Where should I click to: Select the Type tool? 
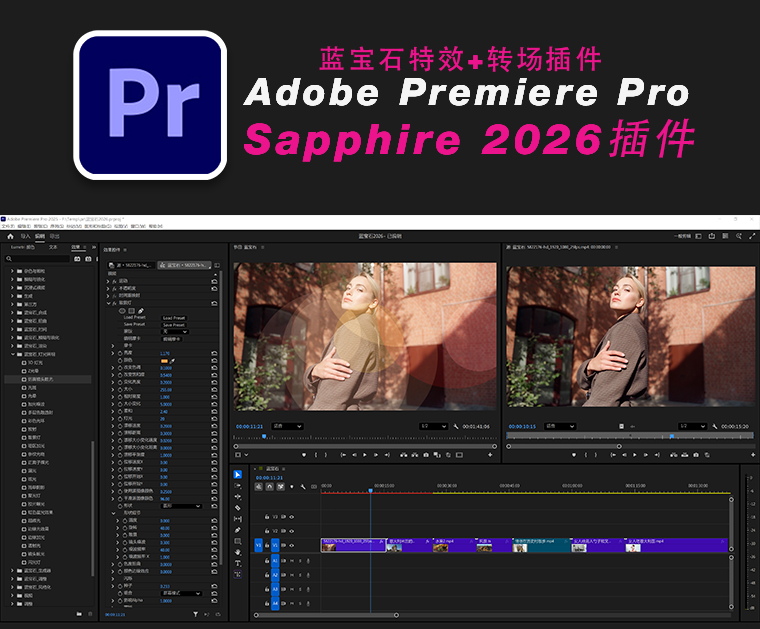[x=238, y=564]
